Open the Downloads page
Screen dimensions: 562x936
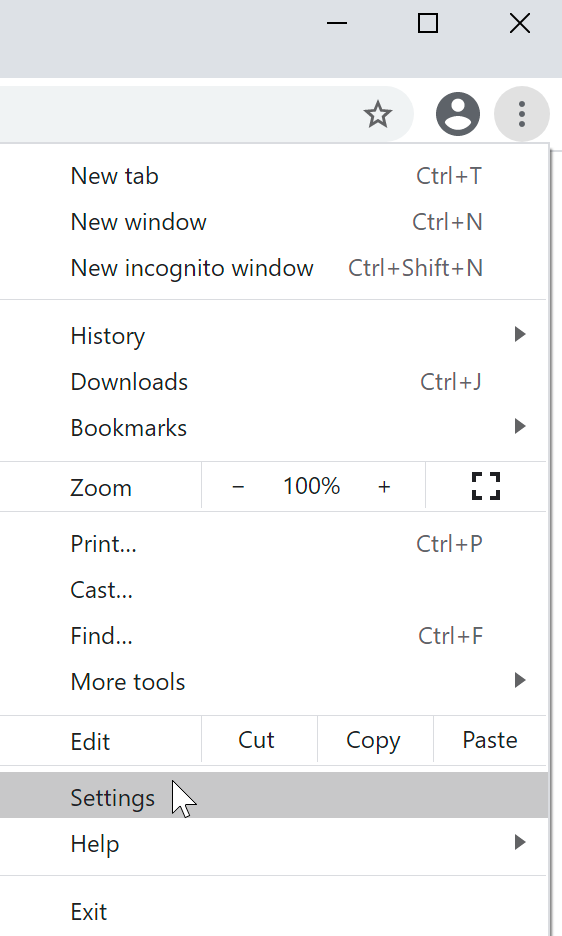[274, 382]
